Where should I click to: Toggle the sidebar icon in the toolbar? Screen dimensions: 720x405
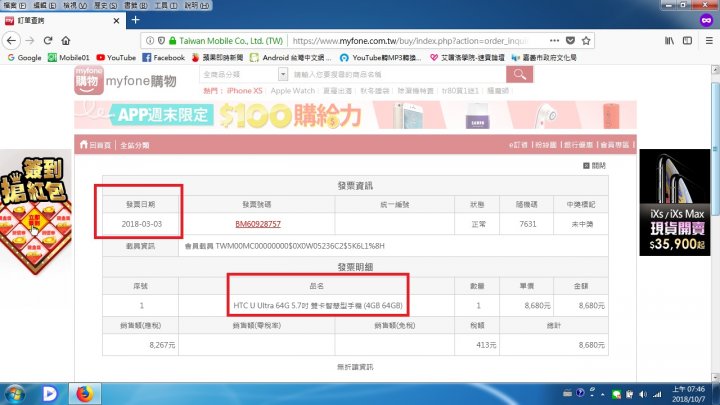point(687,40)
